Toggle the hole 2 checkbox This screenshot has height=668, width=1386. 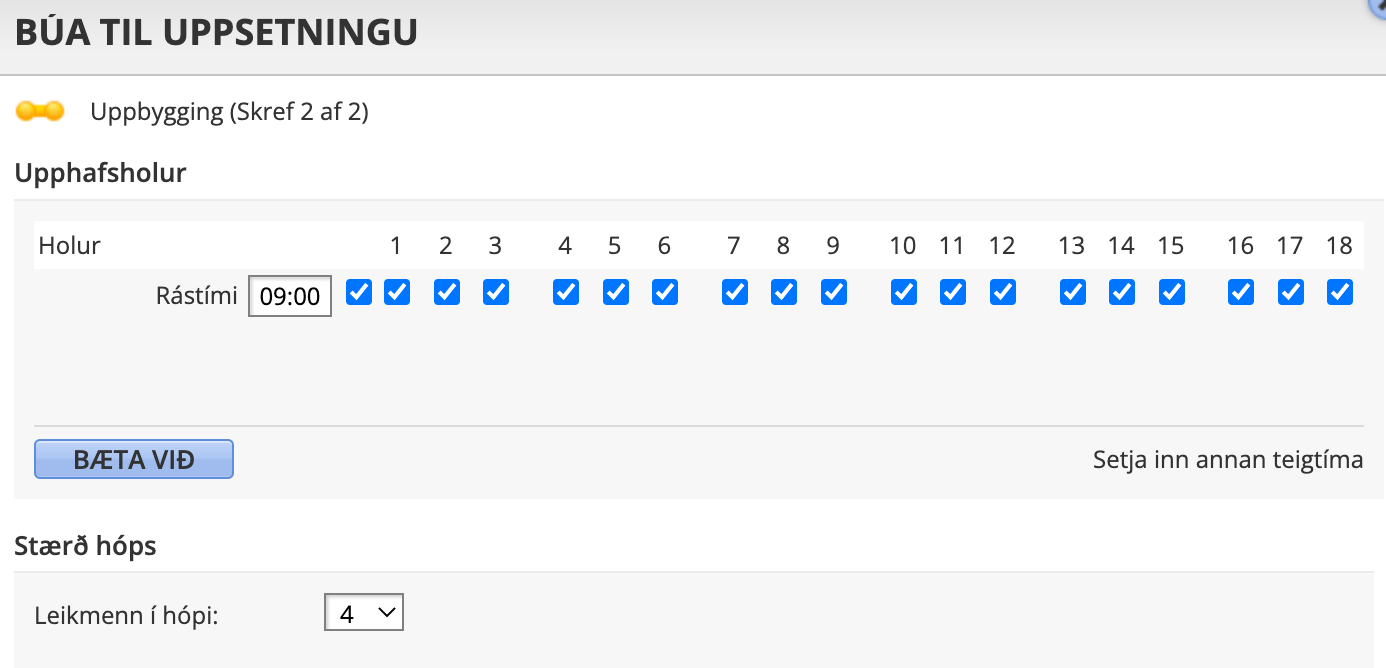(447, 292)
